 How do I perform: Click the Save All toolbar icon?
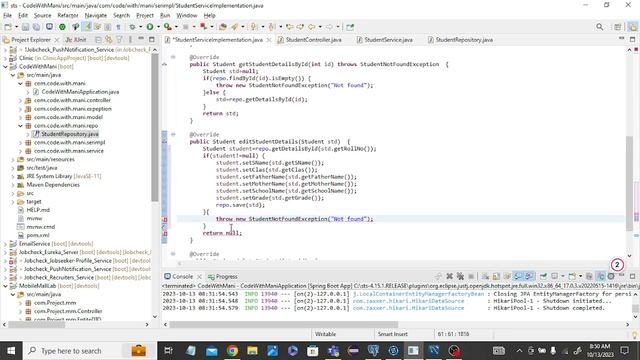[36, 27]
